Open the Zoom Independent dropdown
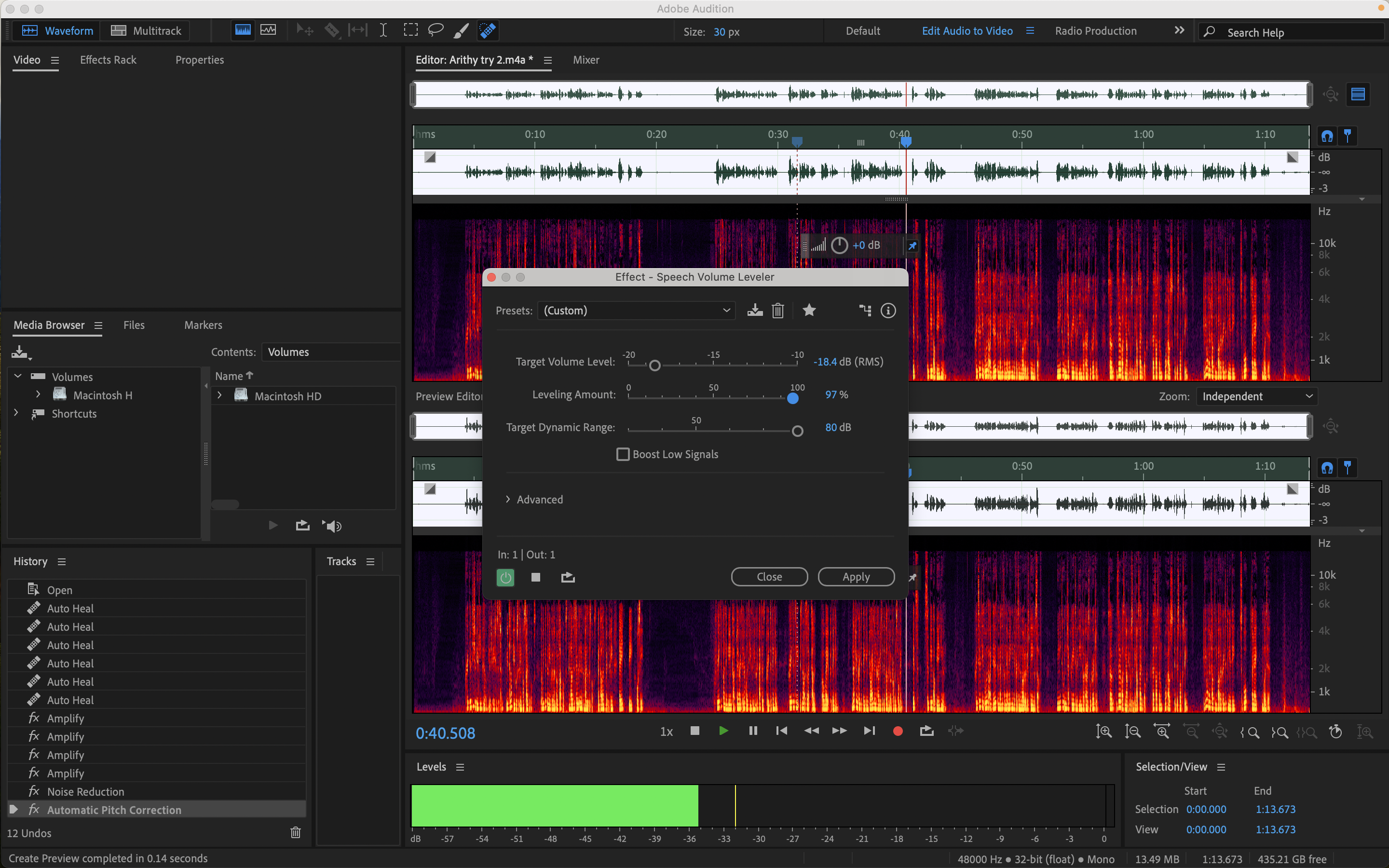 pos(1256,396)
